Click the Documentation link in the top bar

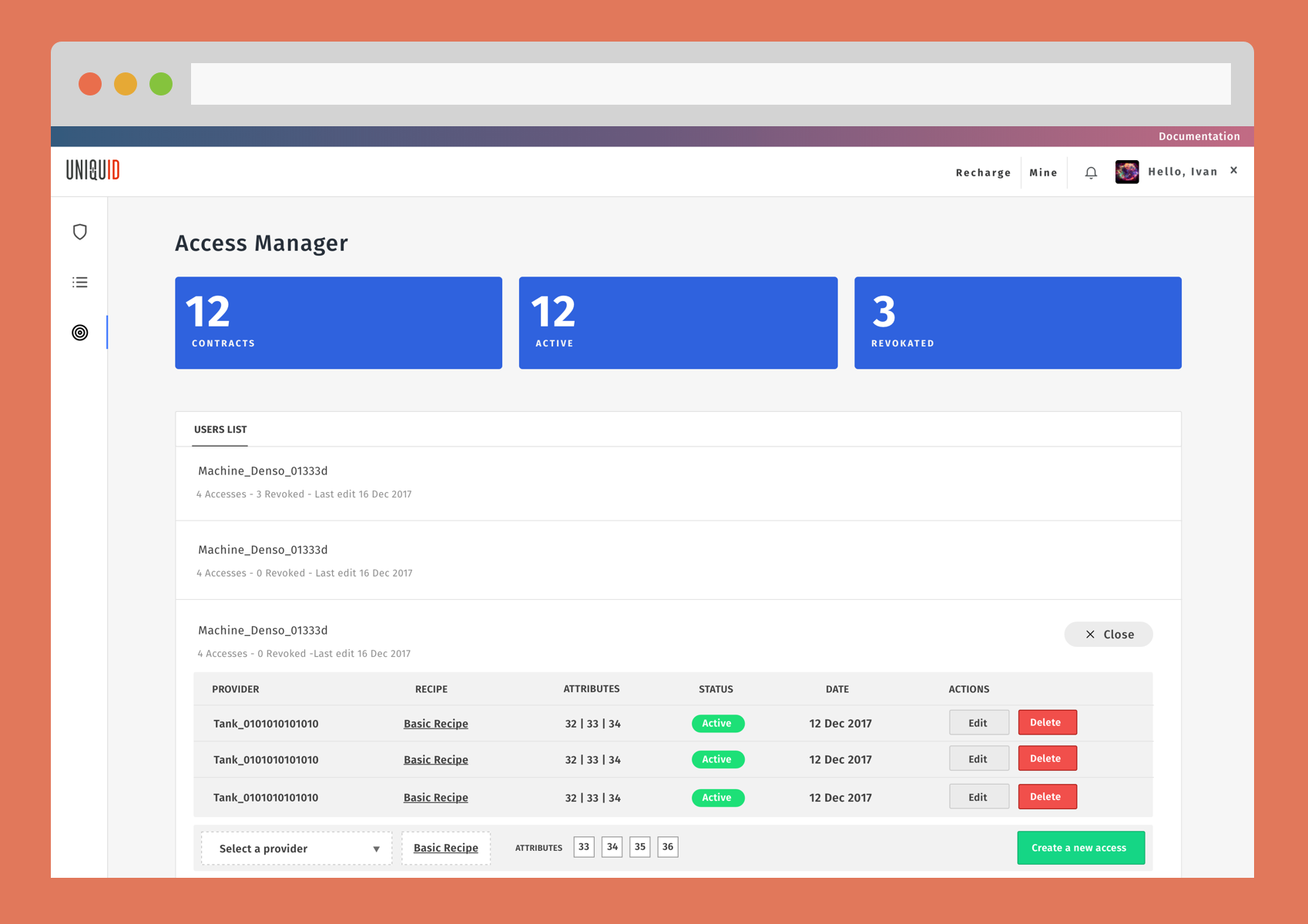click(x=1199, y=136)
